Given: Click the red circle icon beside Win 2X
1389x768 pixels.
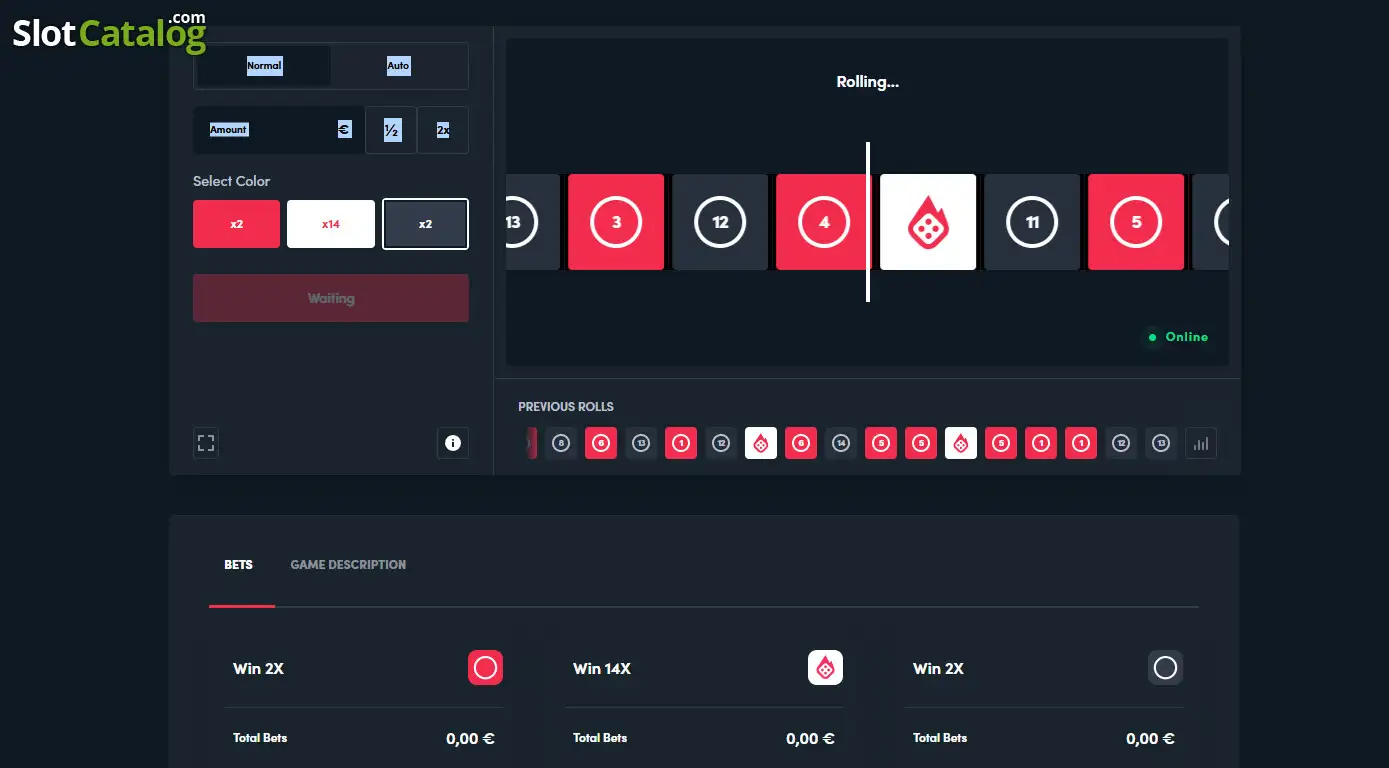Looking at the screenshot, I should point(485,668).
